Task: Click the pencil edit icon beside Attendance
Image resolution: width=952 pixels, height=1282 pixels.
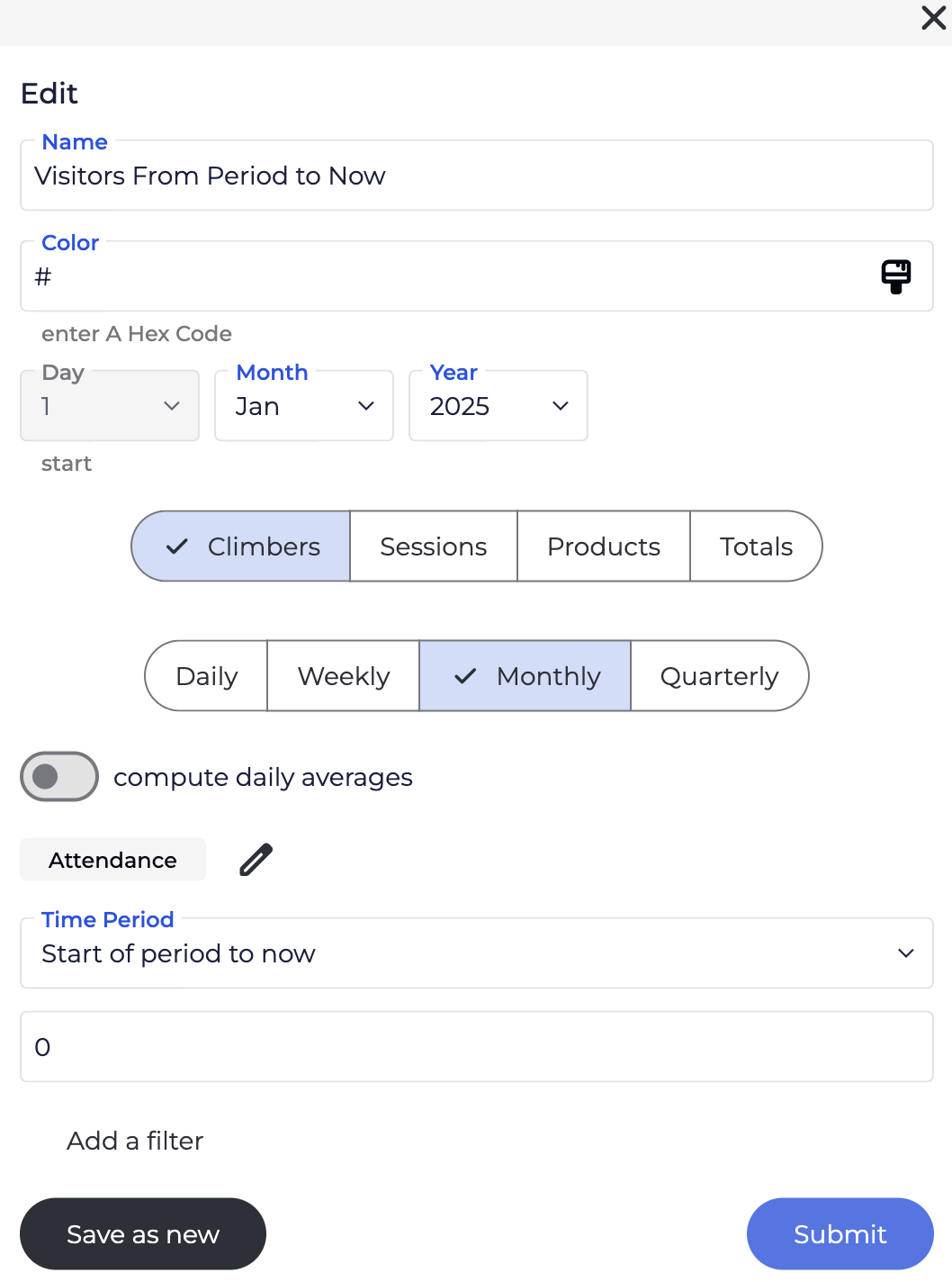Action: click(256, 860)
